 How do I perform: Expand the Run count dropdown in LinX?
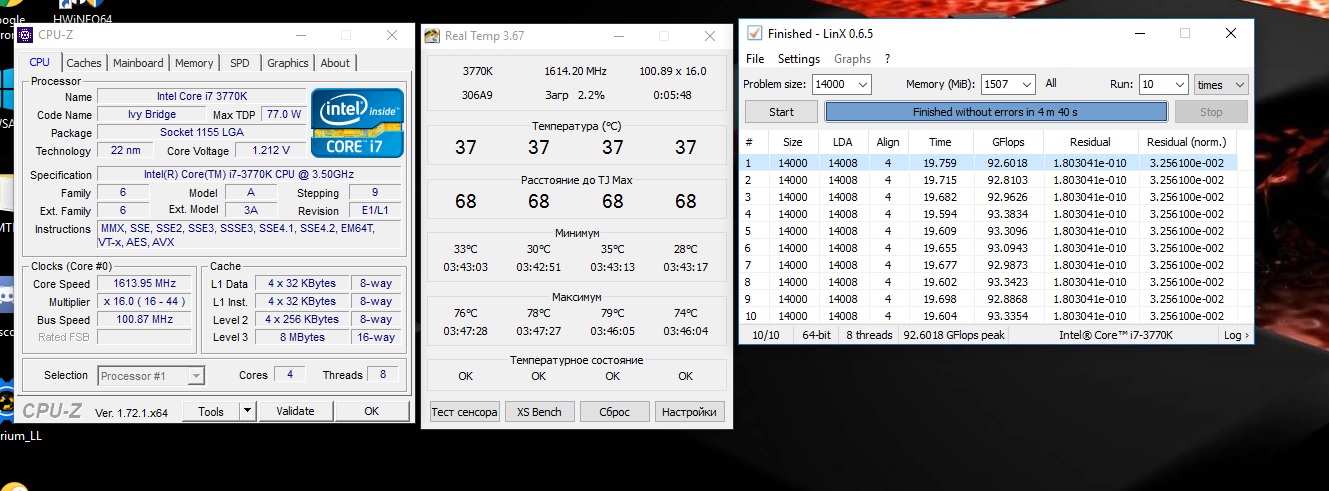pyautogui.click(x=1178, y=85)
